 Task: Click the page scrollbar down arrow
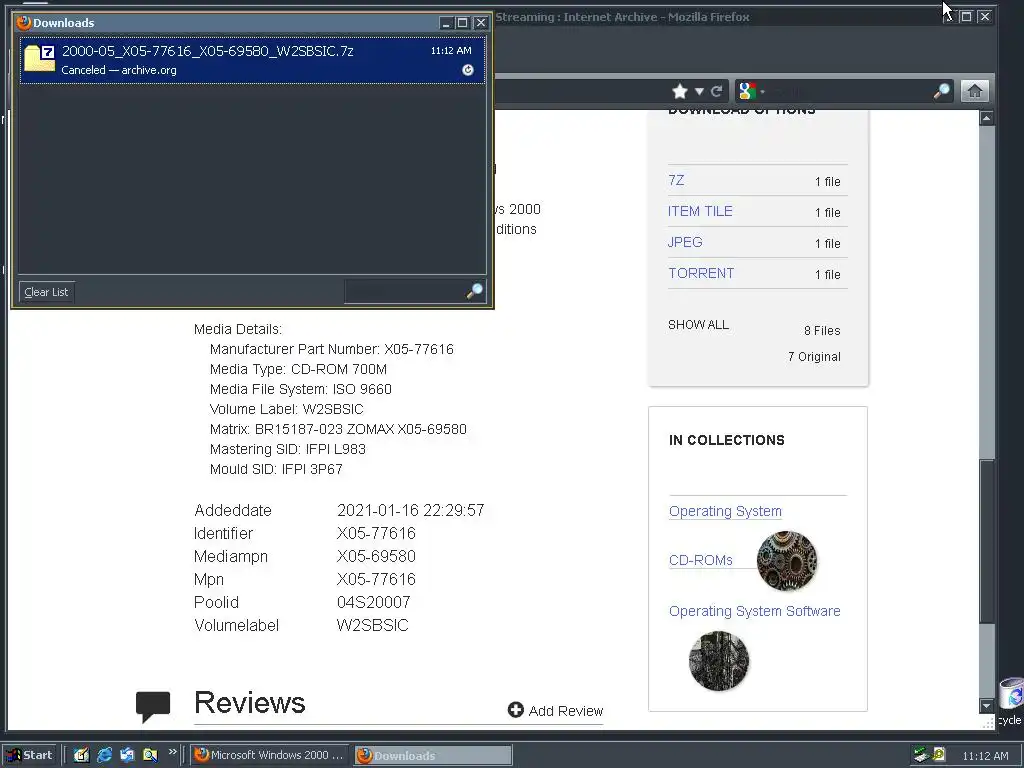987,706
